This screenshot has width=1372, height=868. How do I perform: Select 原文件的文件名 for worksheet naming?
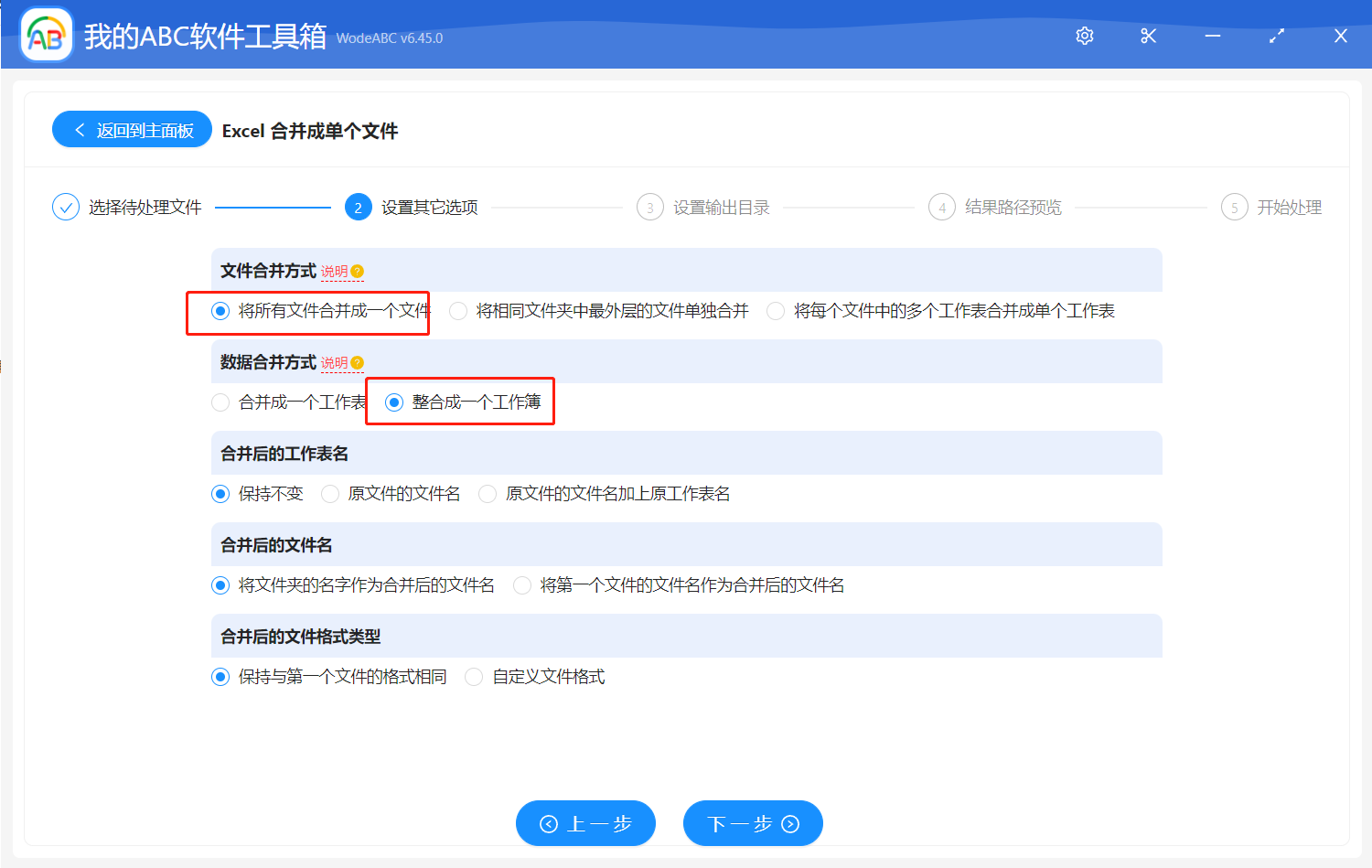click(329, 493)
